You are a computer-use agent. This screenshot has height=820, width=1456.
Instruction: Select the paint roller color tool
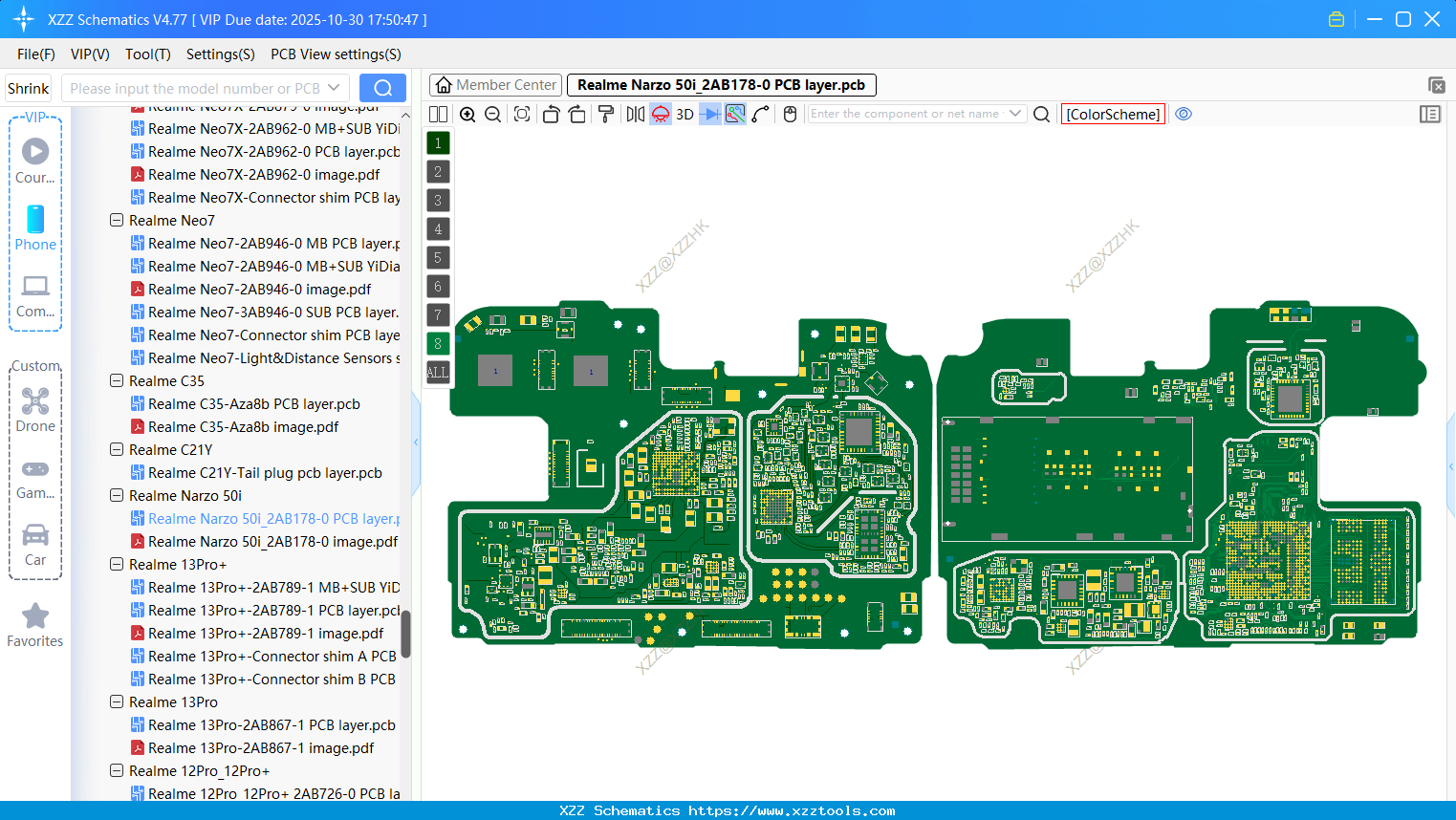[608, 114]
